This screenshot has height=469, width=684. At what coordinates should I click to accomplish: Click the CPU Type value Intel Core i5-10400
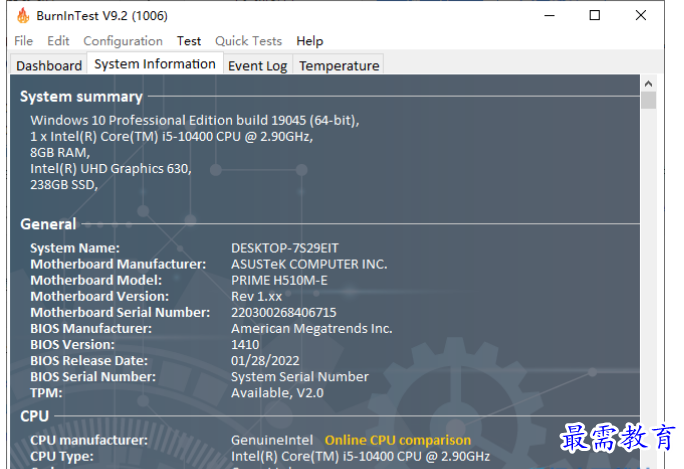coord(360,456)
